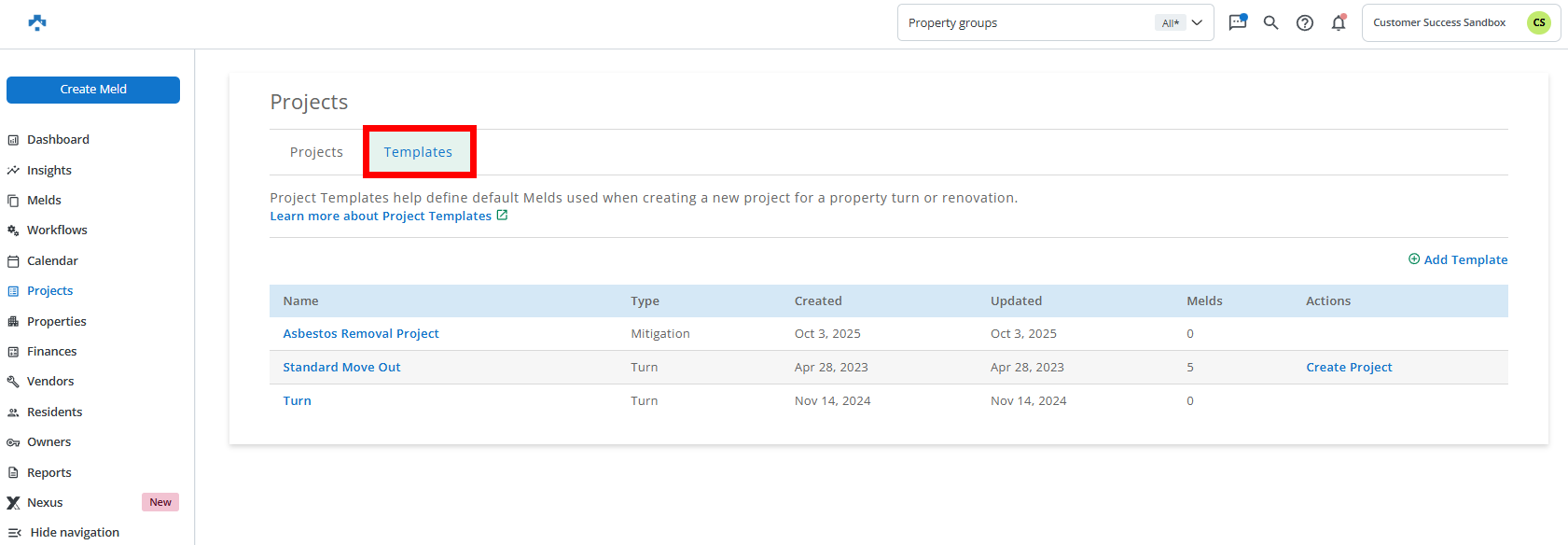1568x545 pixels.
Task: Click the Property Meld logo
Action: [37, 22]
